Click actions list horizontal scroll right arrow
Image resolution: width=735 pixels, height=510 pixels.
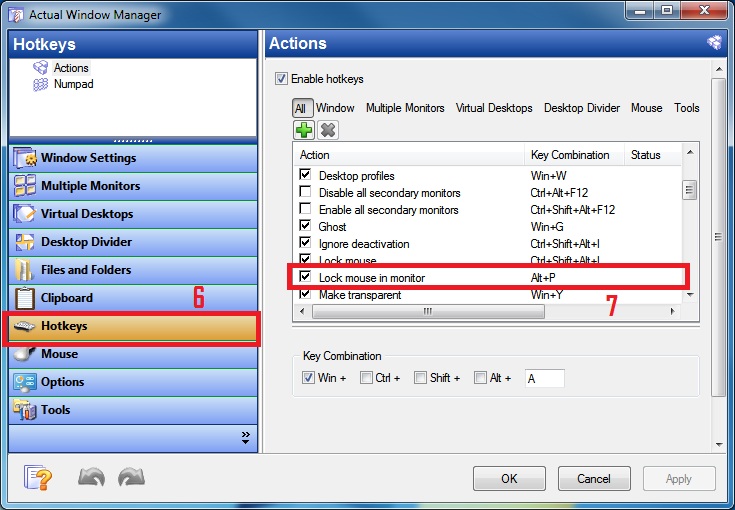(x=673, y=311)
